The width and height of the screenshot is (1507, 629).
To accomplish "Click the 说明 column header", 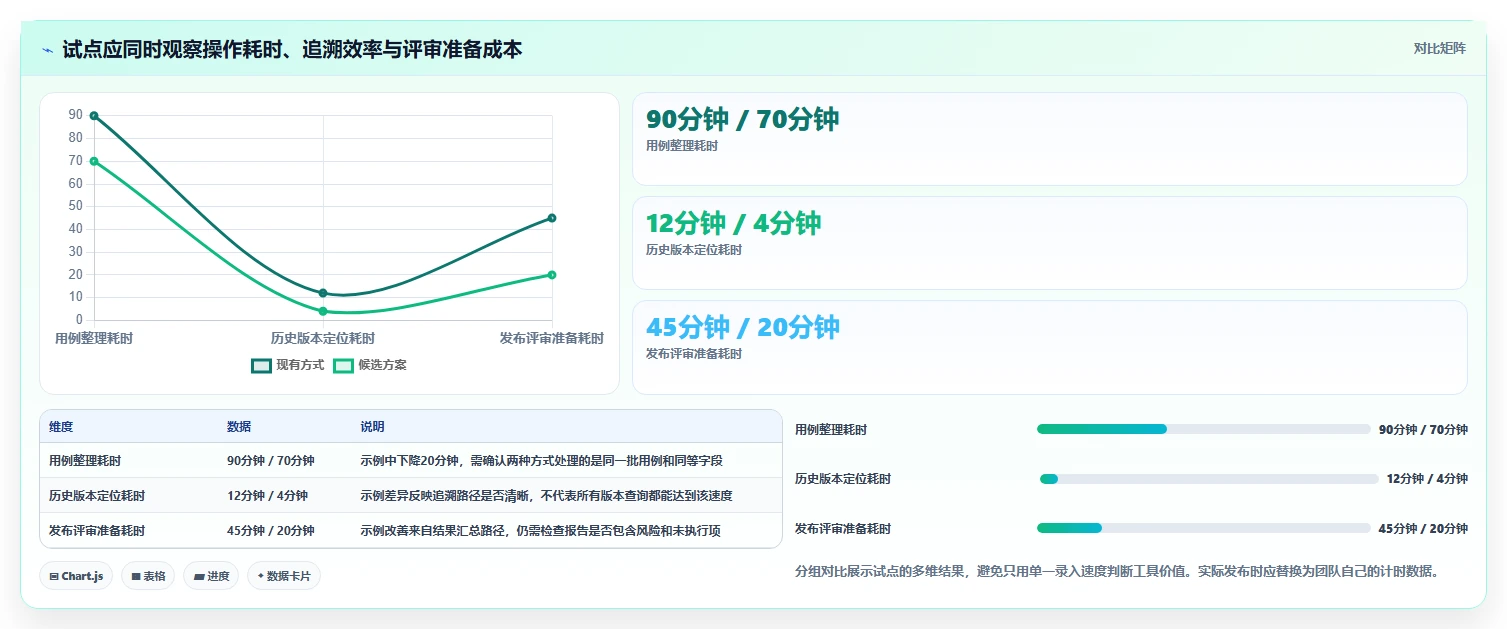I will click(372, 427).
